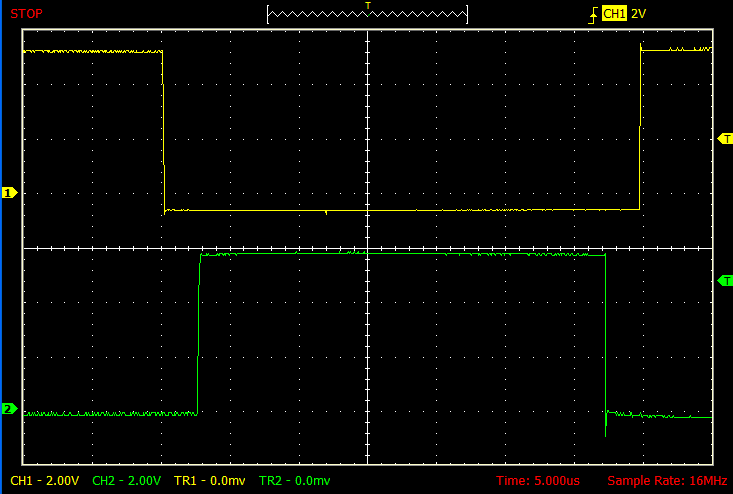Click the CH1 - 2.00V scale readout

click(x=44, y=480)
